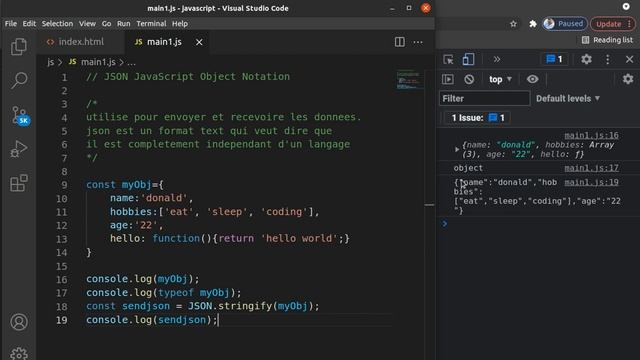Open the View menu

coord(87,24)
